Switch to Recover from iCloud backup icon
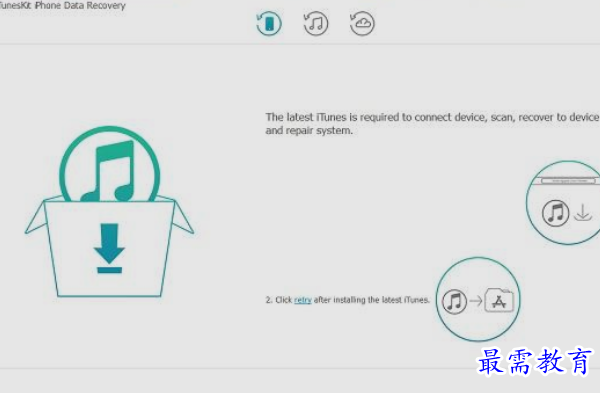Image resolution: width=600 pixels, height=393 pixels. coord(362,23)
